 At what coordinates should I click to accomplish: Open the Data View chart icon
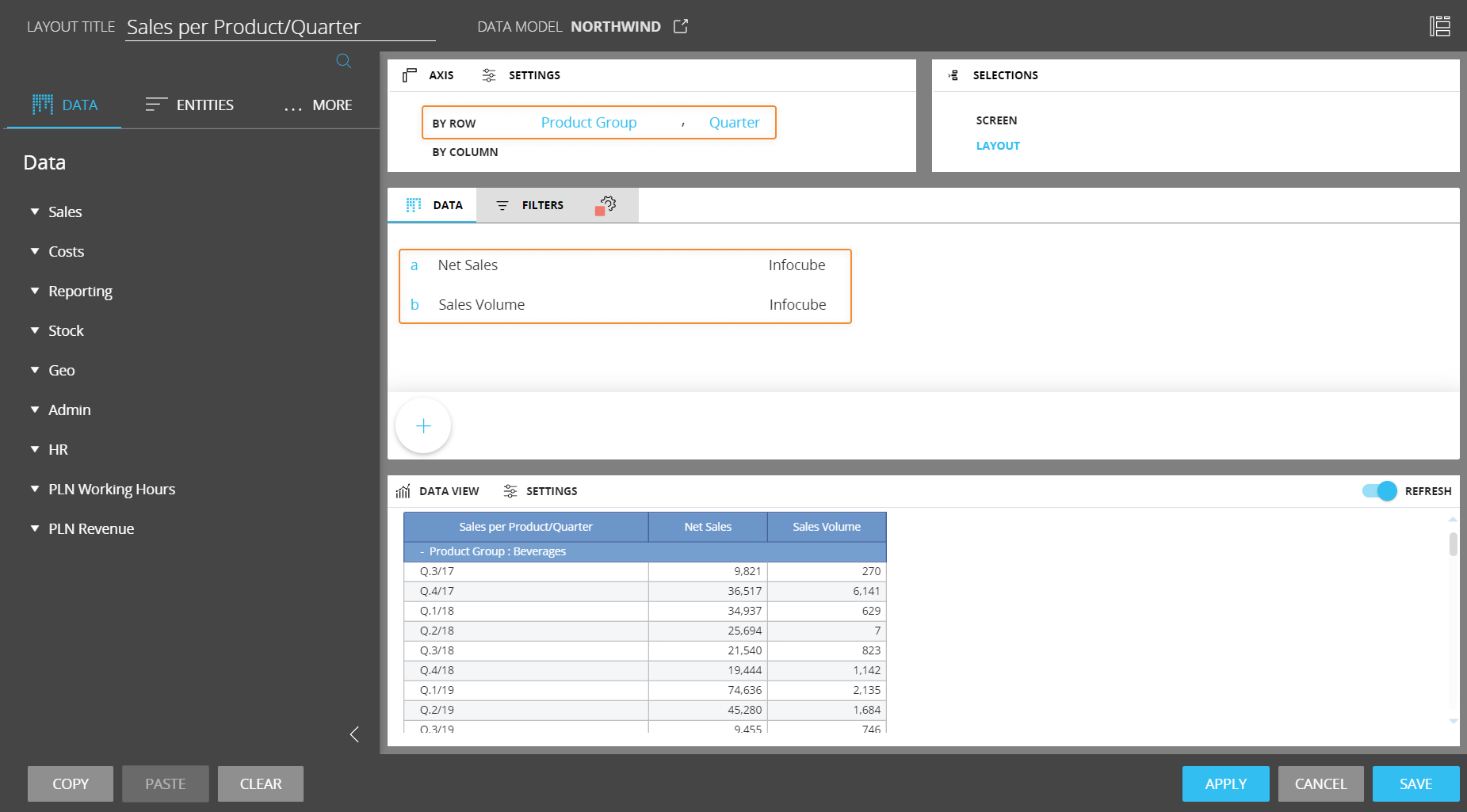(403, 491)
